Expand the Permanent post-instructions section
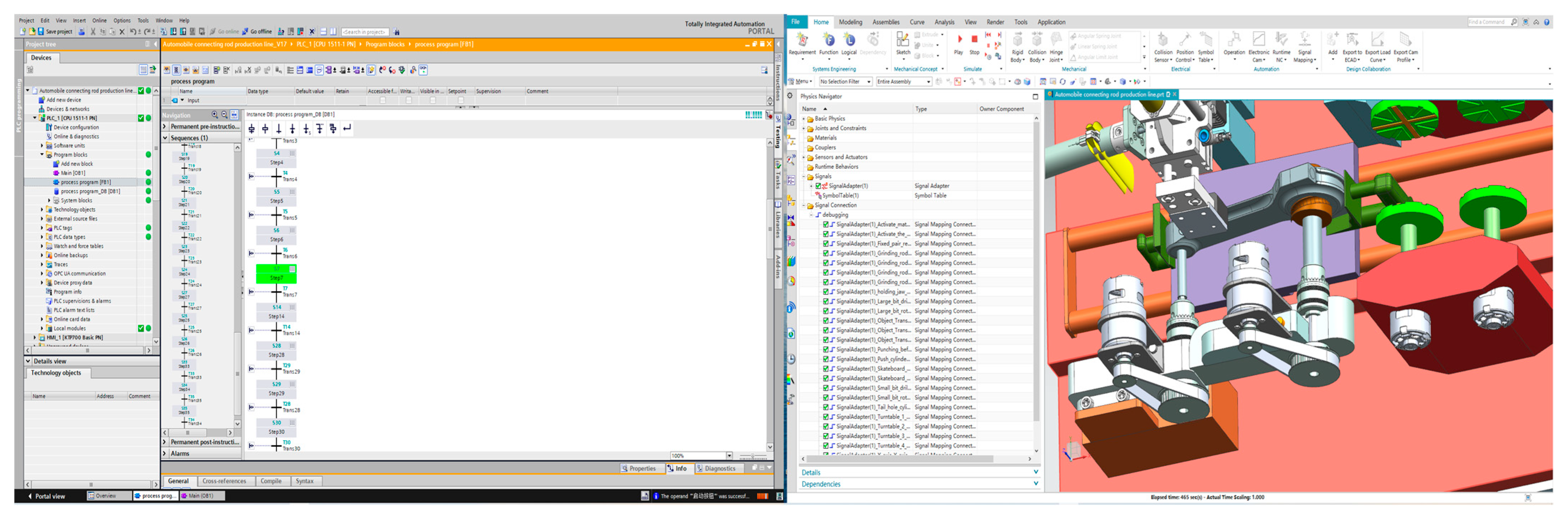This screenshot has height=515, width=1568. point(165,442)
